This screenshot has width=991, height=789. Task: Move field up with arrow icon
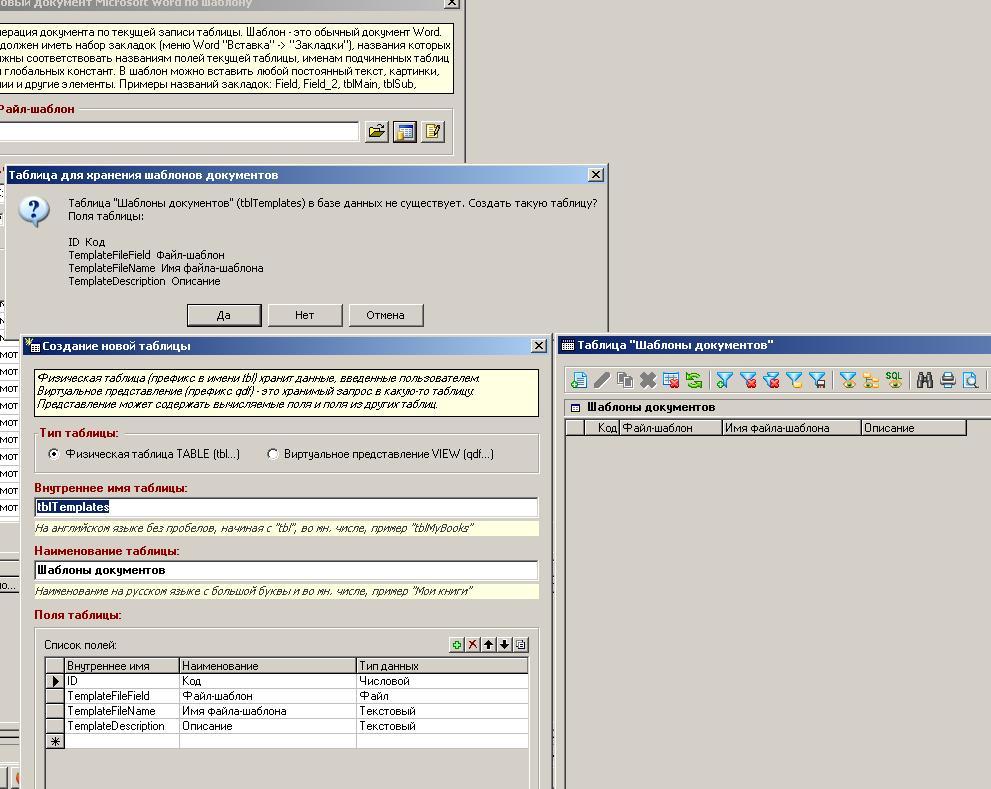(x=489, y=645)
